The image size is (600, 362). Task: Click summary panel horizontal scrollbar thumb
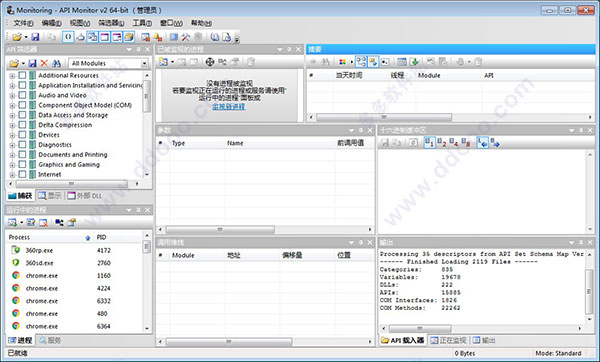(x=384, y=117)
